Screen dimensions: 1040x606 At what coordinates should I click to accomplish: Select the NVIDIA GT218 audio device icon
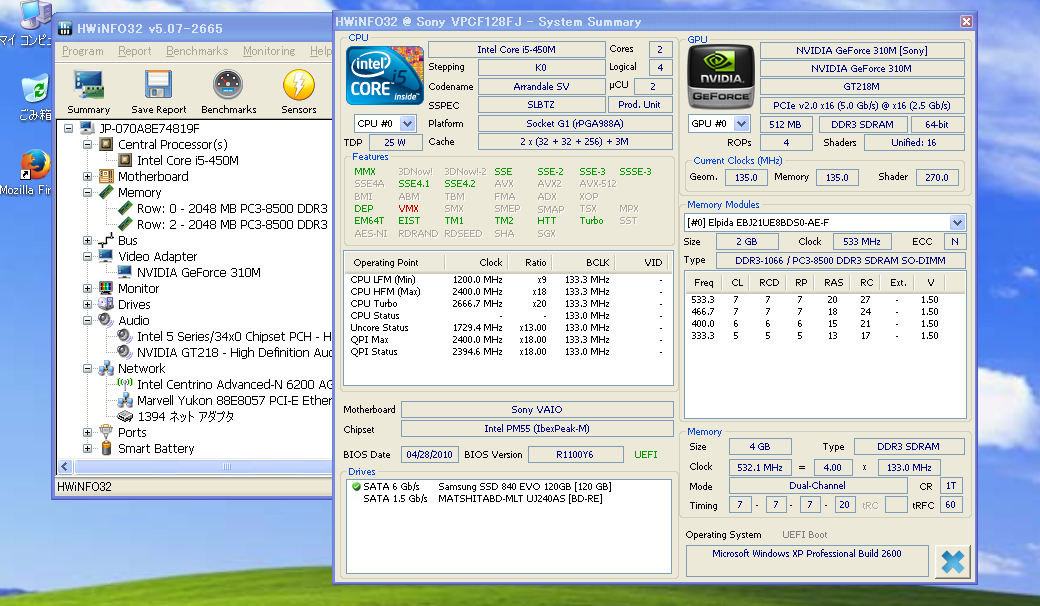pyautogui.click(x=125, y=352)
